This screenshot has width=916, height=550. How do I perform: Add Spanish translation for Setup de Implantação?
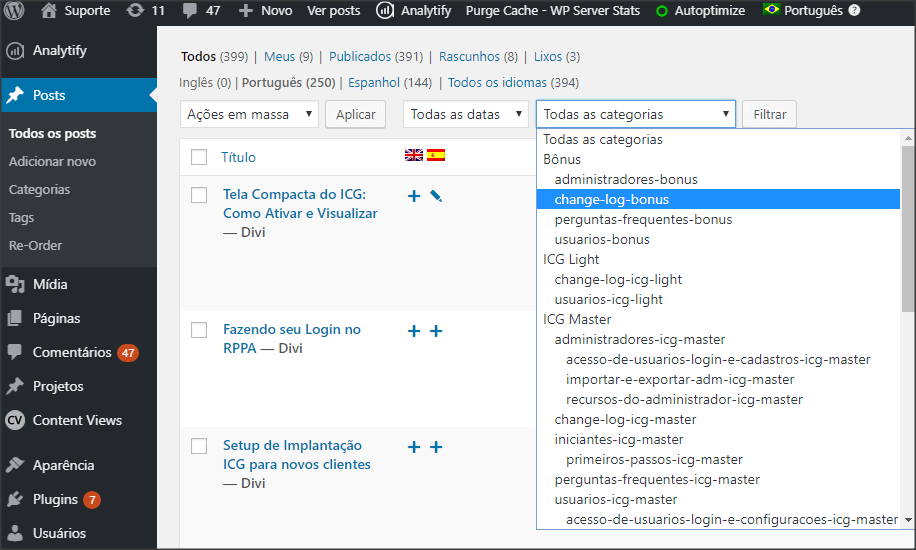[x=436, y=447]
